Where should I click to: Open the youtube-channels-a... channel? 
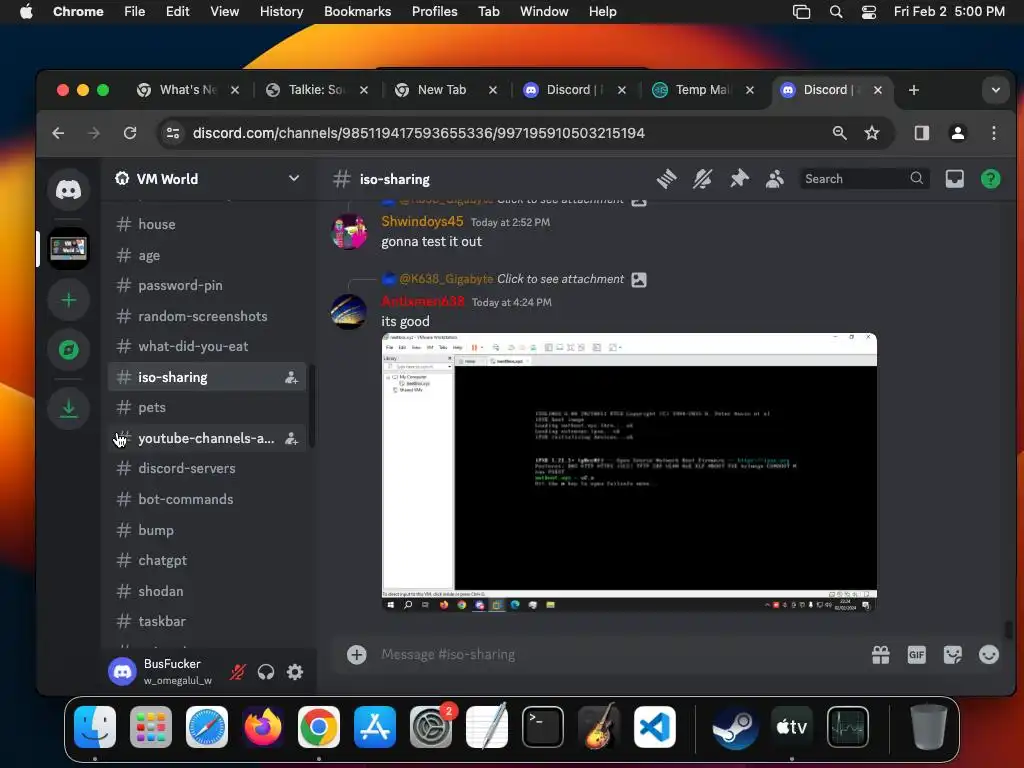[206, 438]
